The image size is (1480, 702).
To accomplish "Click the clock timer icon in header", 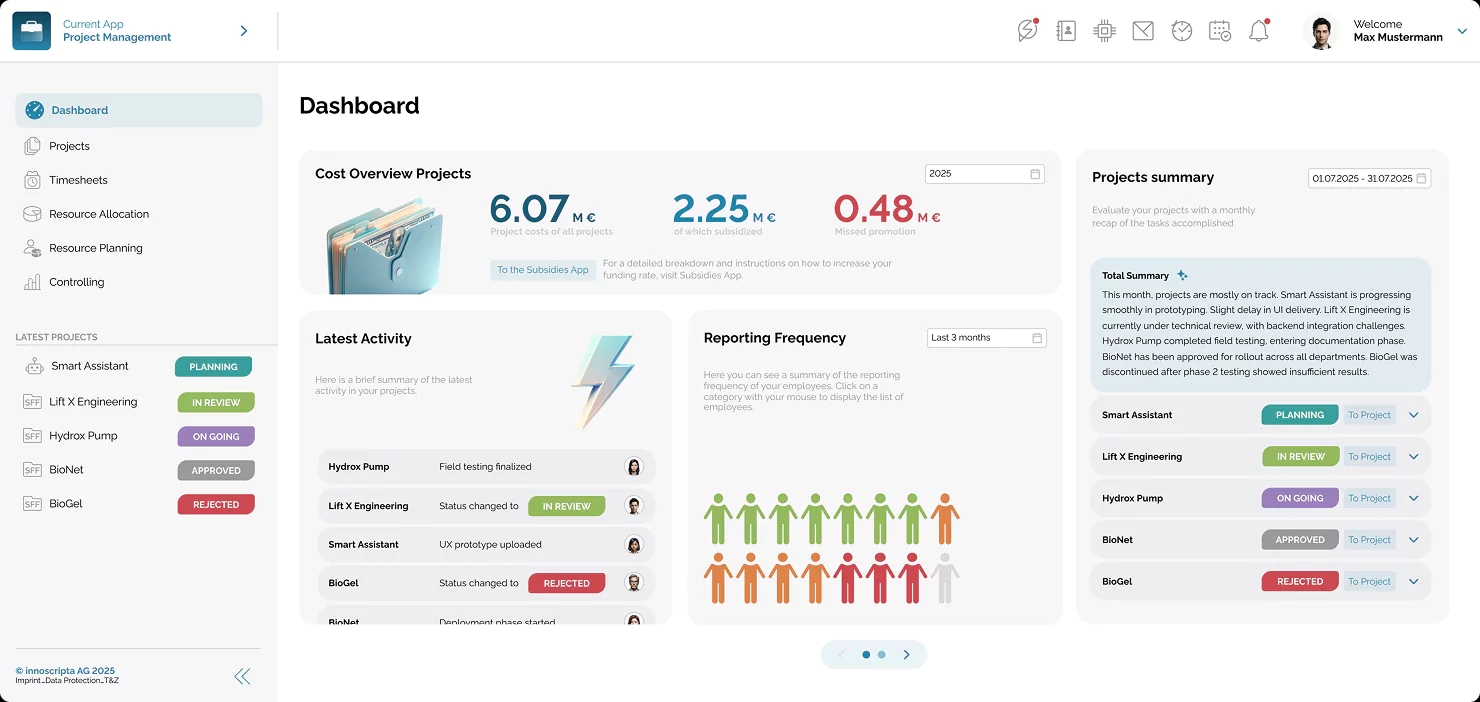I will (x=1182, y=31).
